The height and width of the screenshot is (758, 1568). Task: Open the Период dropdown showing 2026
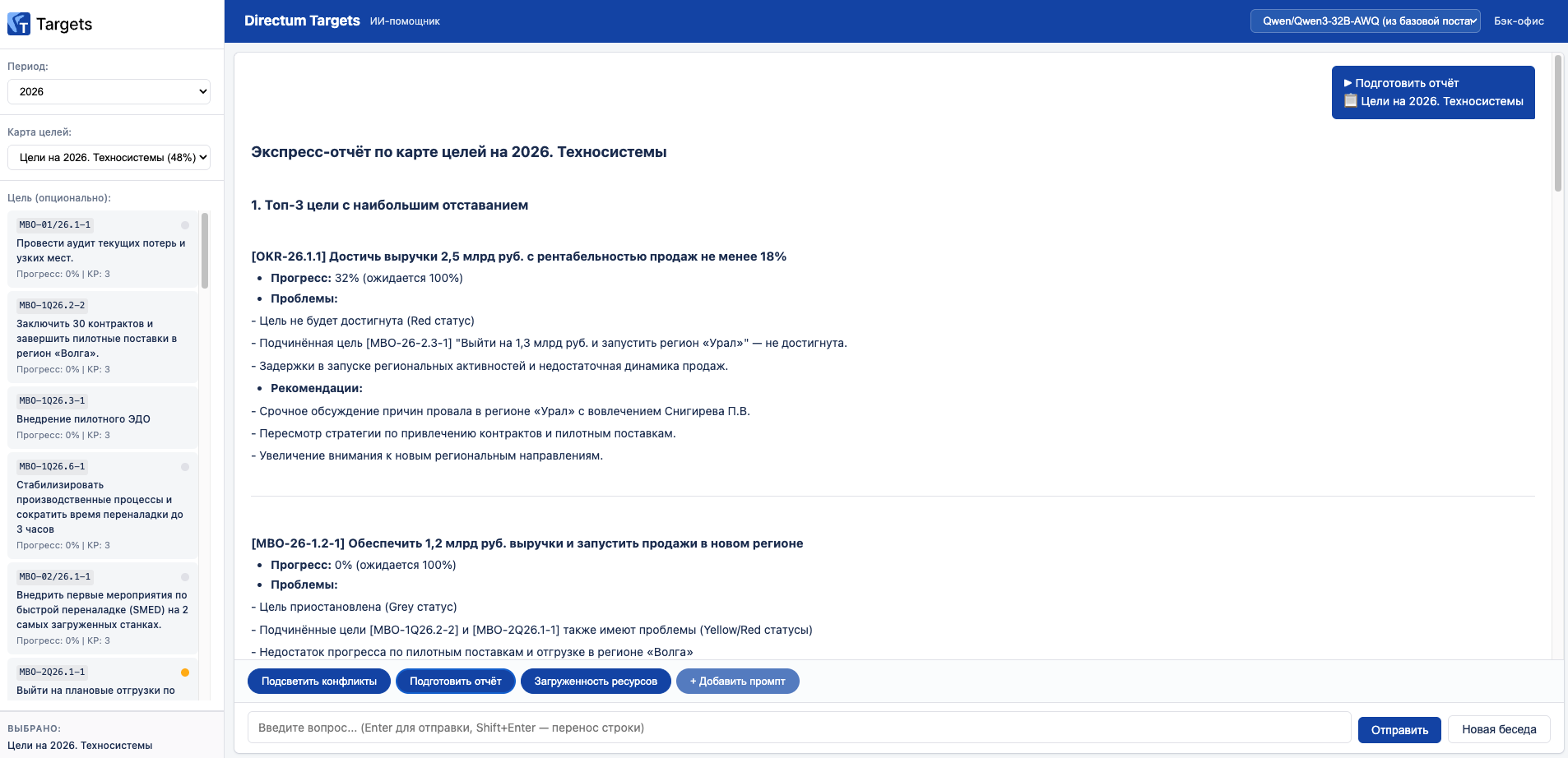(x=109, y=91)
